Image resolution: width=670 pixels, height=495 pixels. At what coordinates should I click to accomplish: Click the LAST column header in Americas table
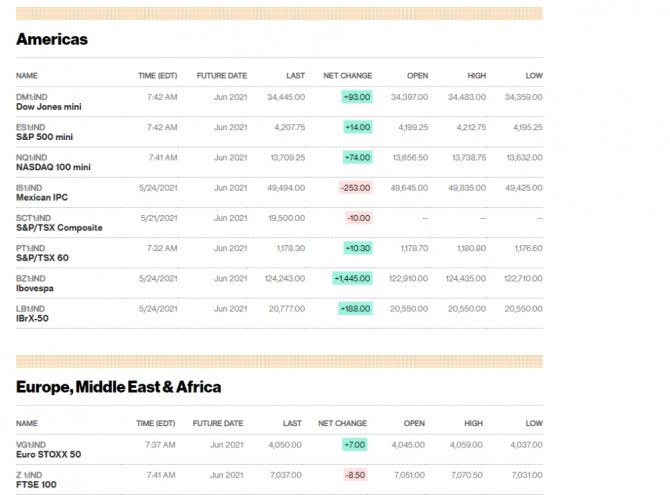click(x=294, y=75)
